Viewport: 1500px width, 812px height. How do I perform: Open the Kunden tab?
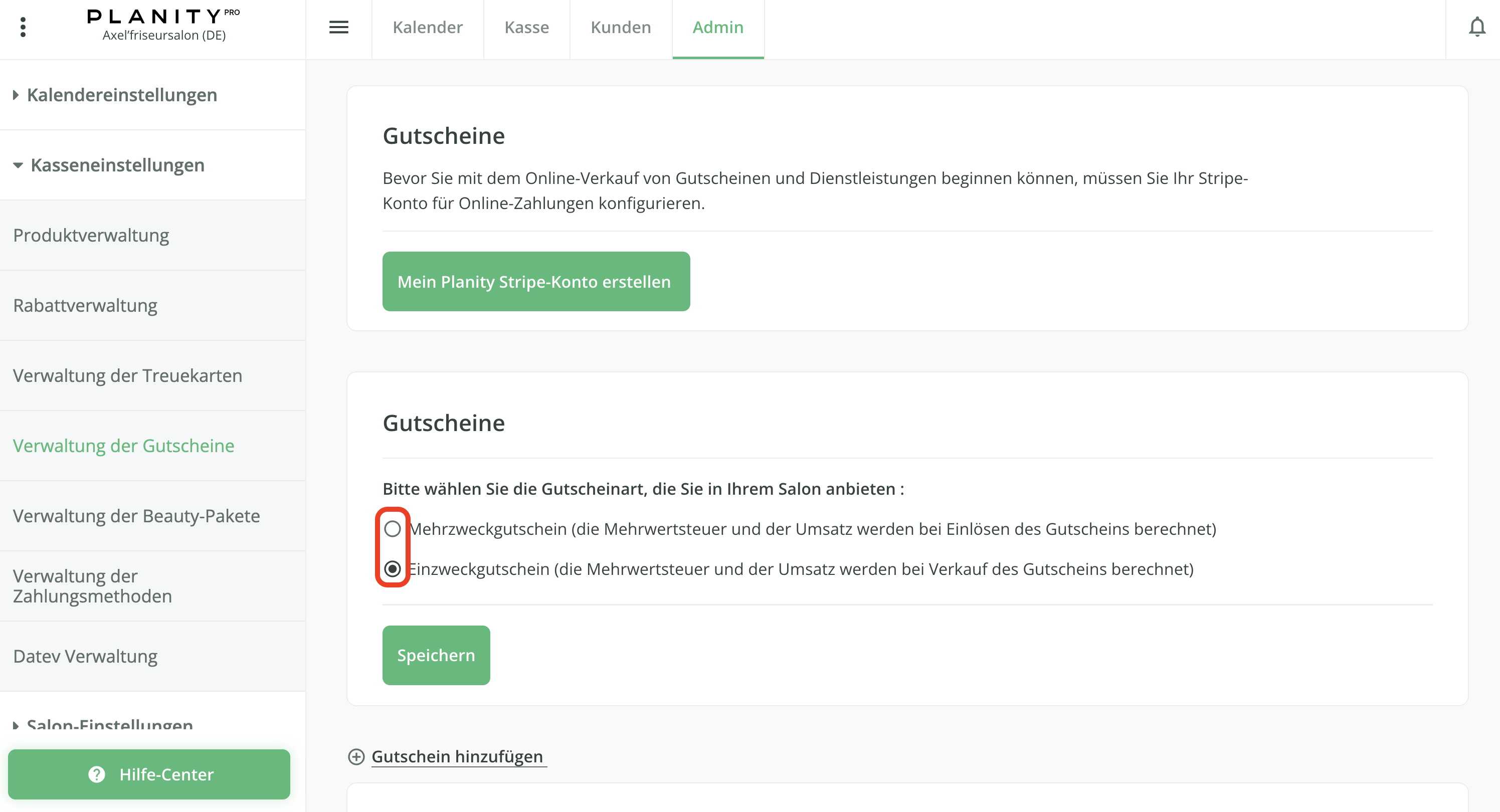coord(620,28)
